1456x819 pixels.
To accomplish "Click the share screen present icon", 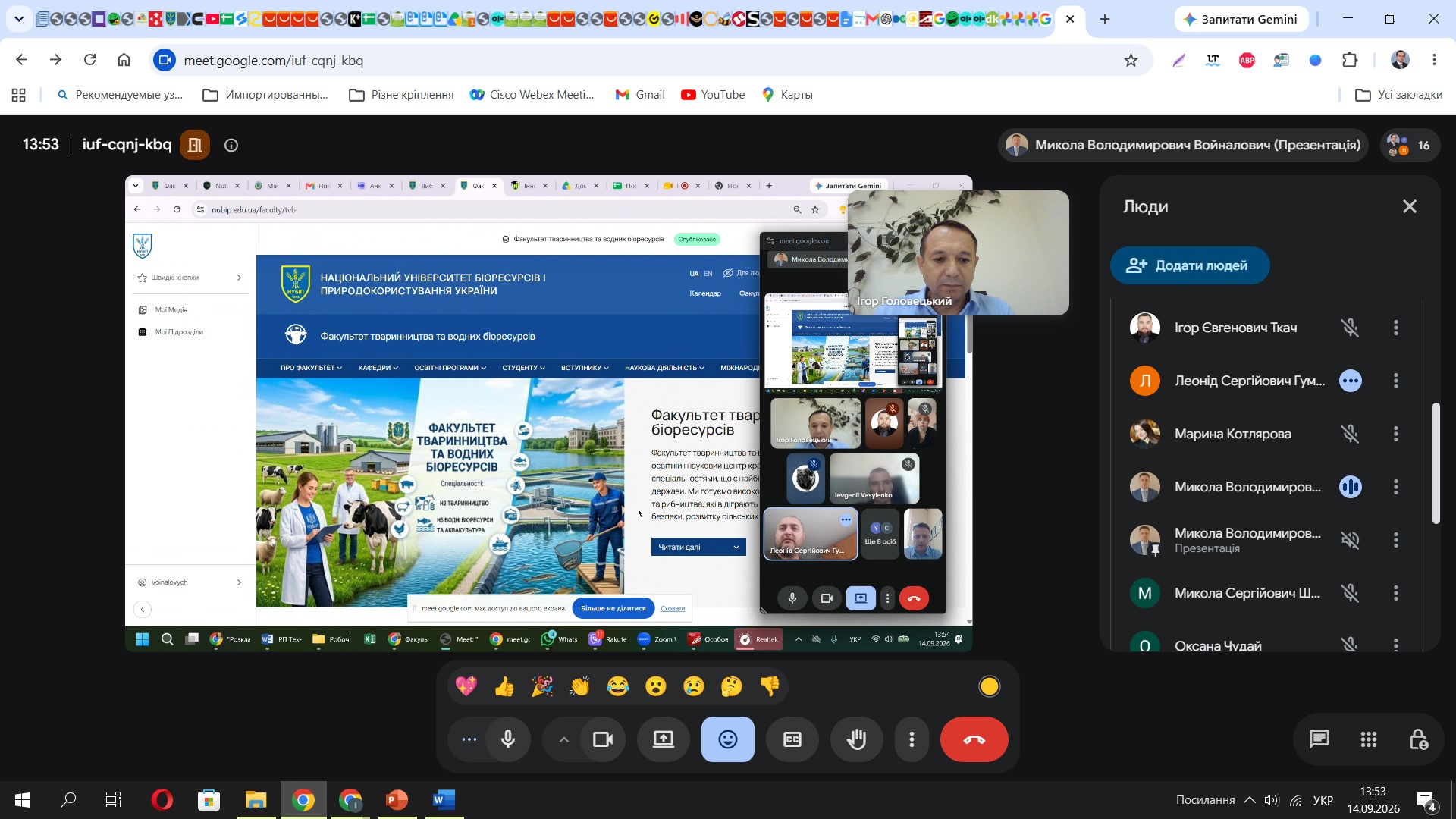I will click(x=664, y=739).
